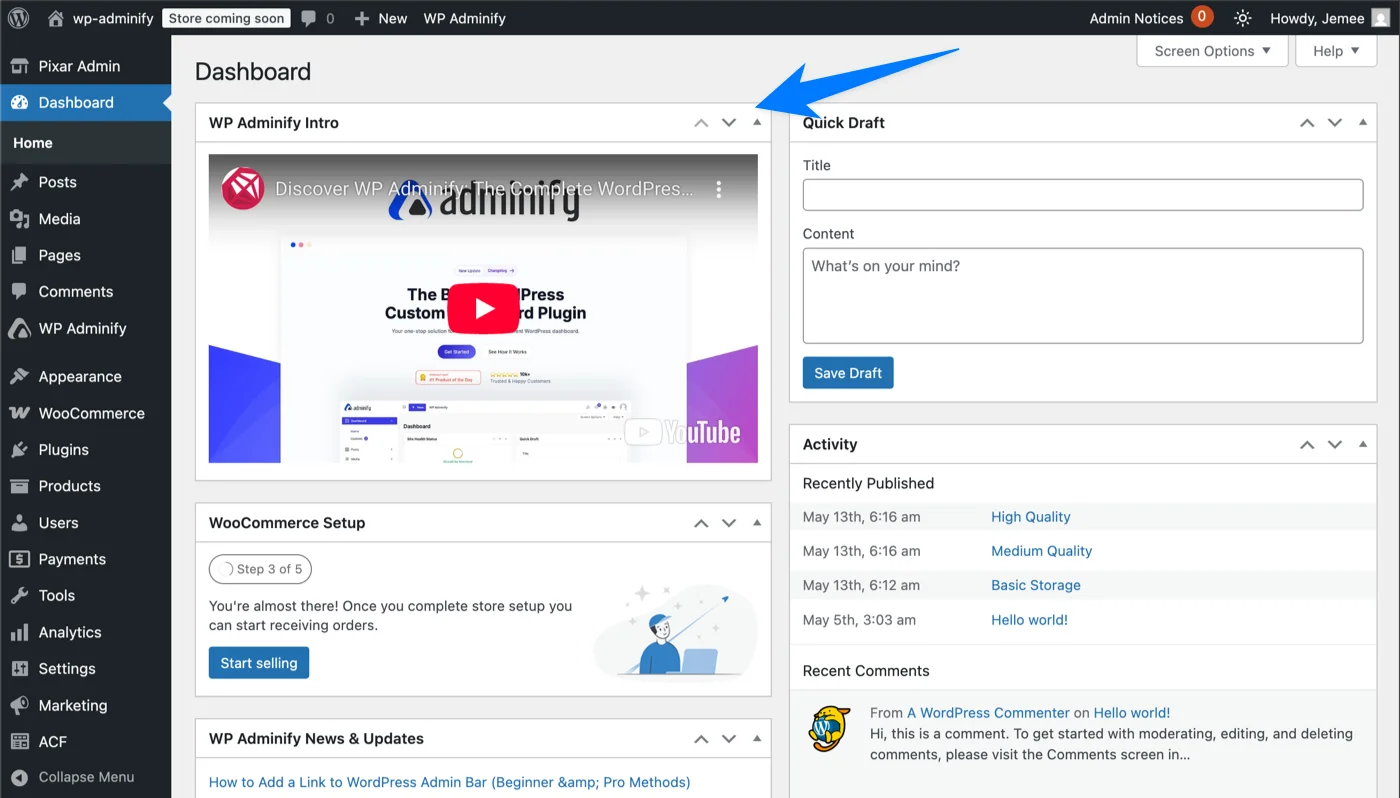Click the Start selling button
1400x798 pixels.
(x=259, y=663)
